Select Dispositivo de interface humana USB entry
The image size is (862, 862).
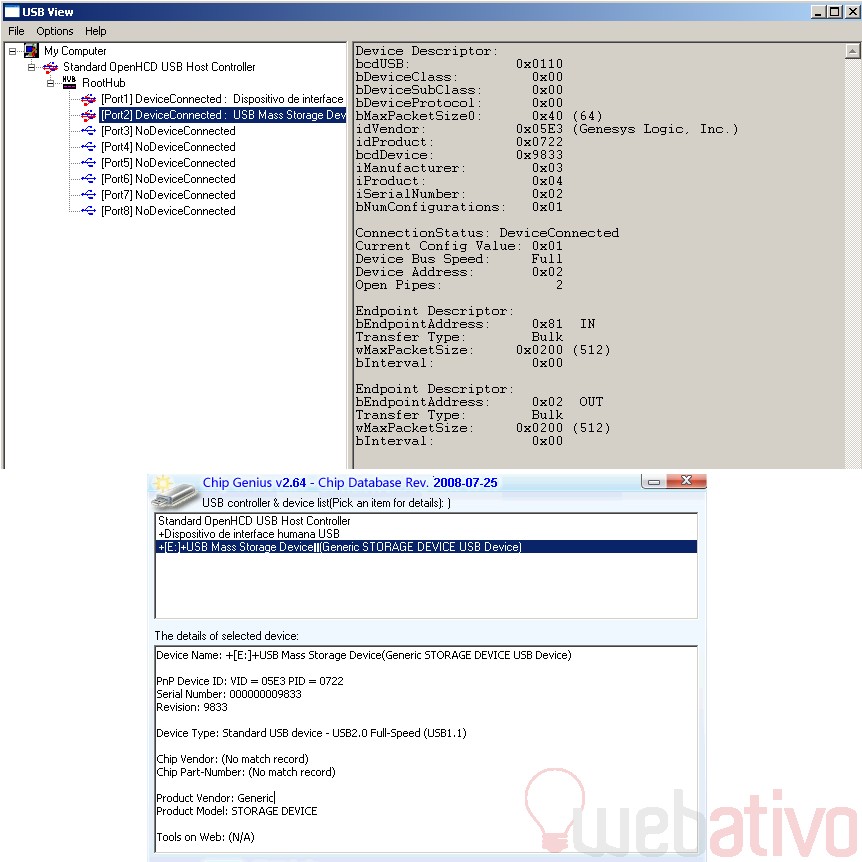click(248, 534)
